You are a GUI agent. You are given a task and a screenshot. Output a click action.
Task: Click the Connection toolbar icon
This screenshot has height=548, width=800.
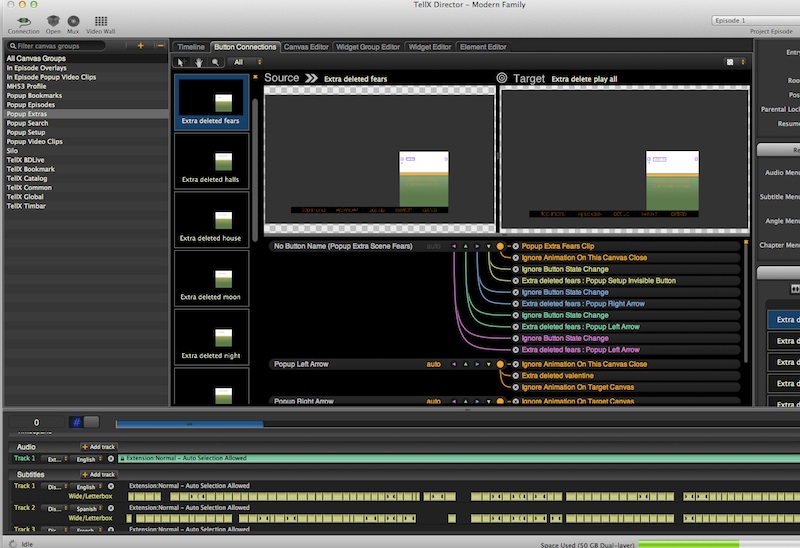pyautogui.click(x=23, y=20)
